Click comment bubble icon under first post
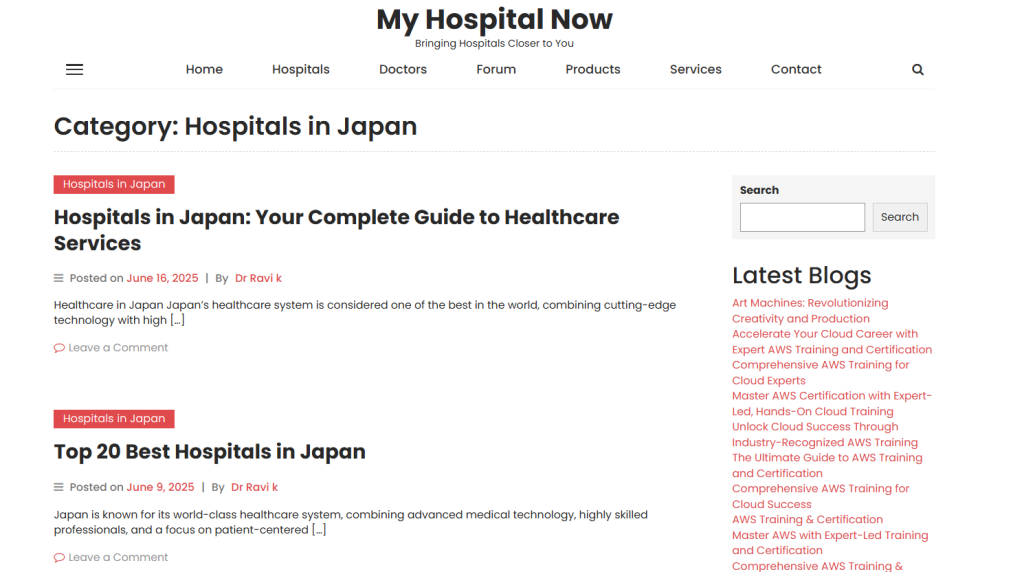The height and width of the screenshot is (572, 1024). [x=59, y=348]
